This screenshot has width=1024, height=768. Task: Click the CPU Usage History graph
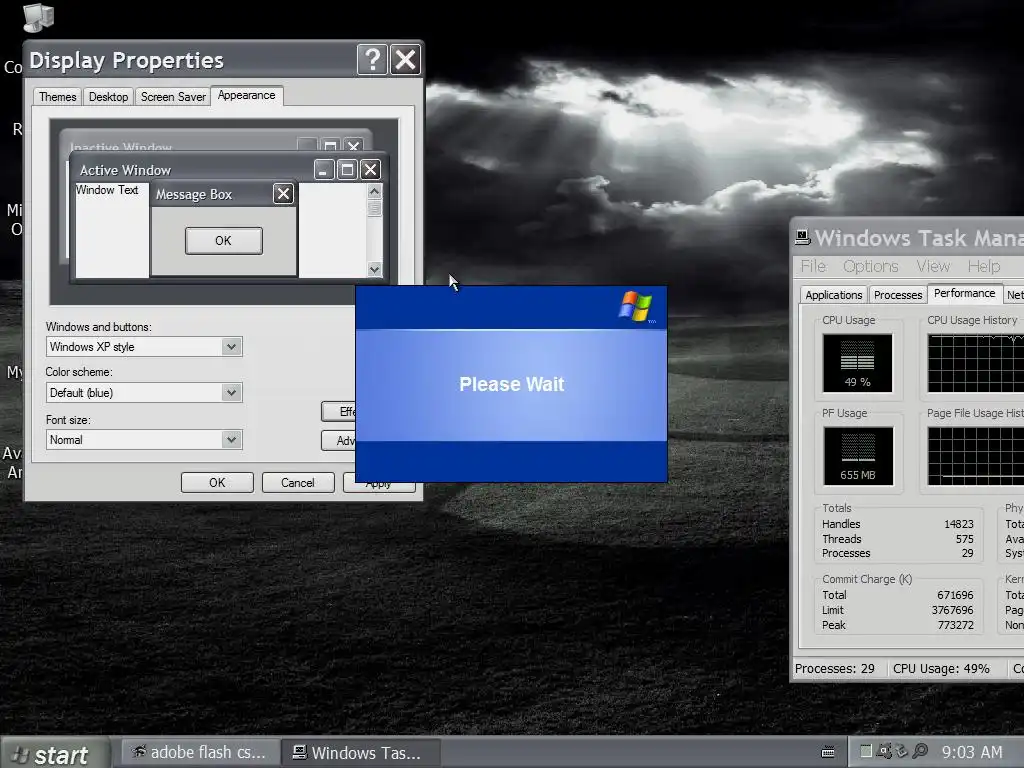click(x=976, y=363)
